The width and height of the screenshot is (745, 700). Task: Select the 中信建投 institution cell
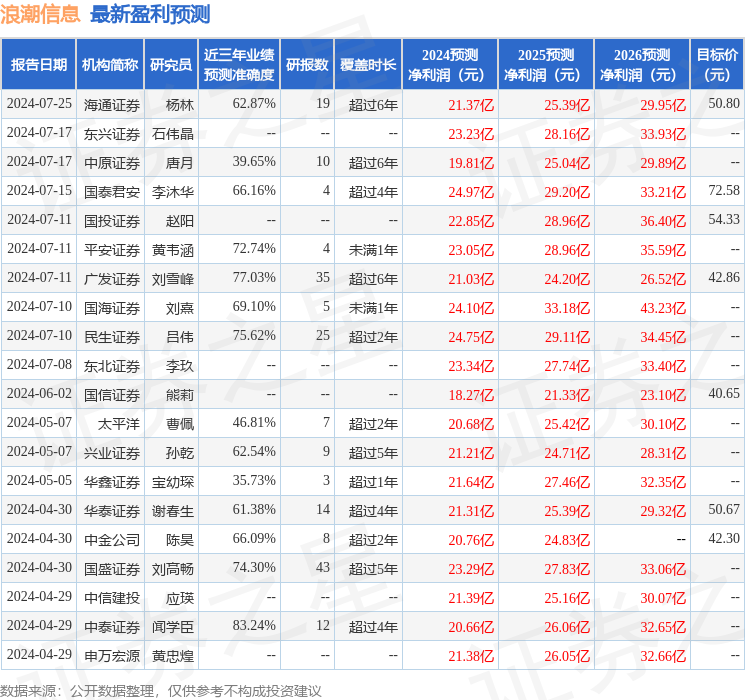(112, 598)
